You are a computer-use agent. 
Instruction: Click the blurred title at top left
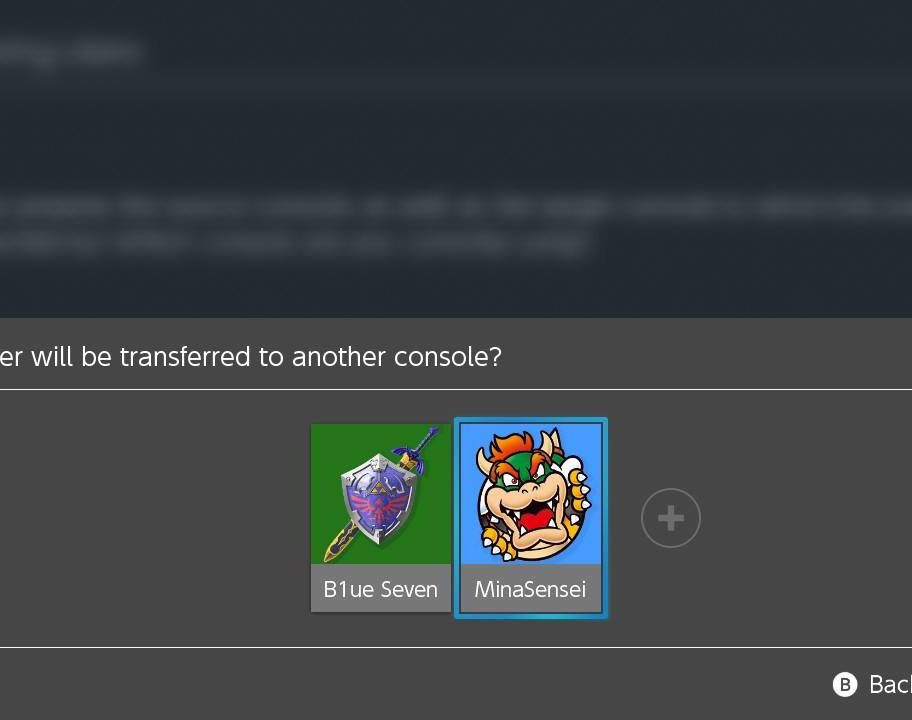[70, 54]
